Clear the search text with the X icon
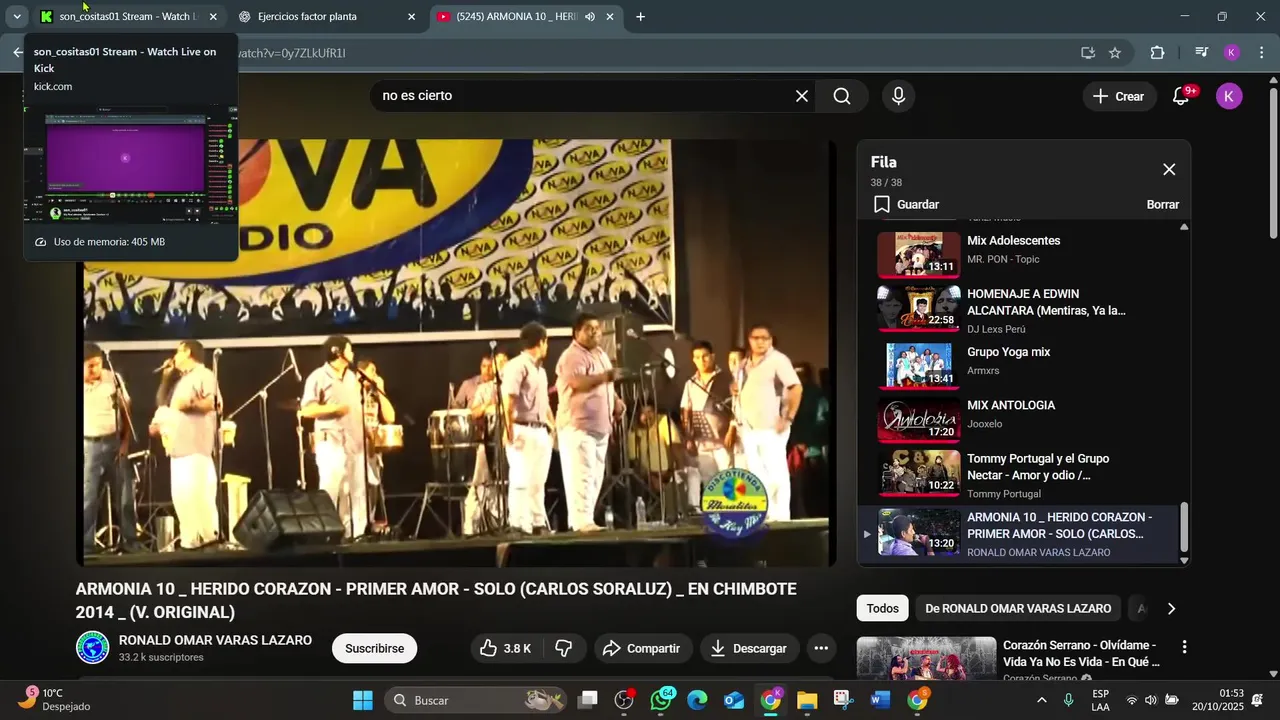Viewport: 1280px width, 720px height. [x=801, y=96]
